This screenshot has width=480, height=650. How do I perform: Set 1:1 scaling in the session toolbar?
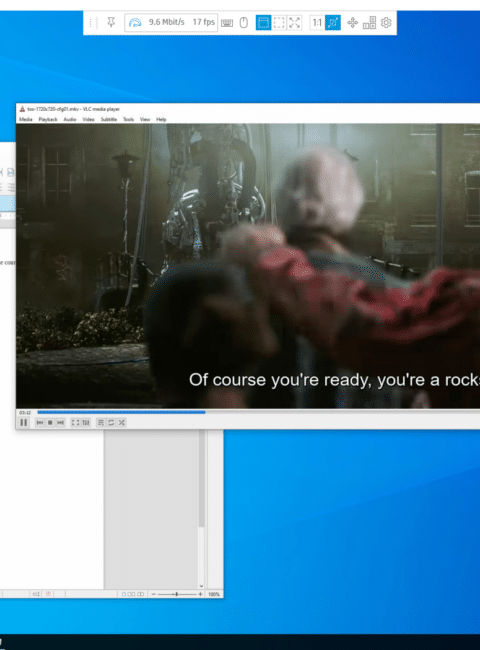coord(317,22)
